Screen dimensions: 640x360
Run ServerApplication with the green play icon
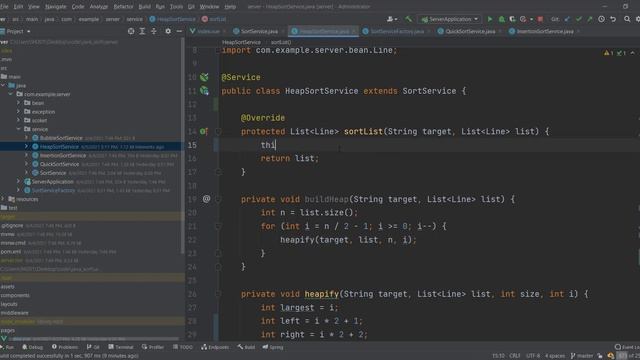490,19
